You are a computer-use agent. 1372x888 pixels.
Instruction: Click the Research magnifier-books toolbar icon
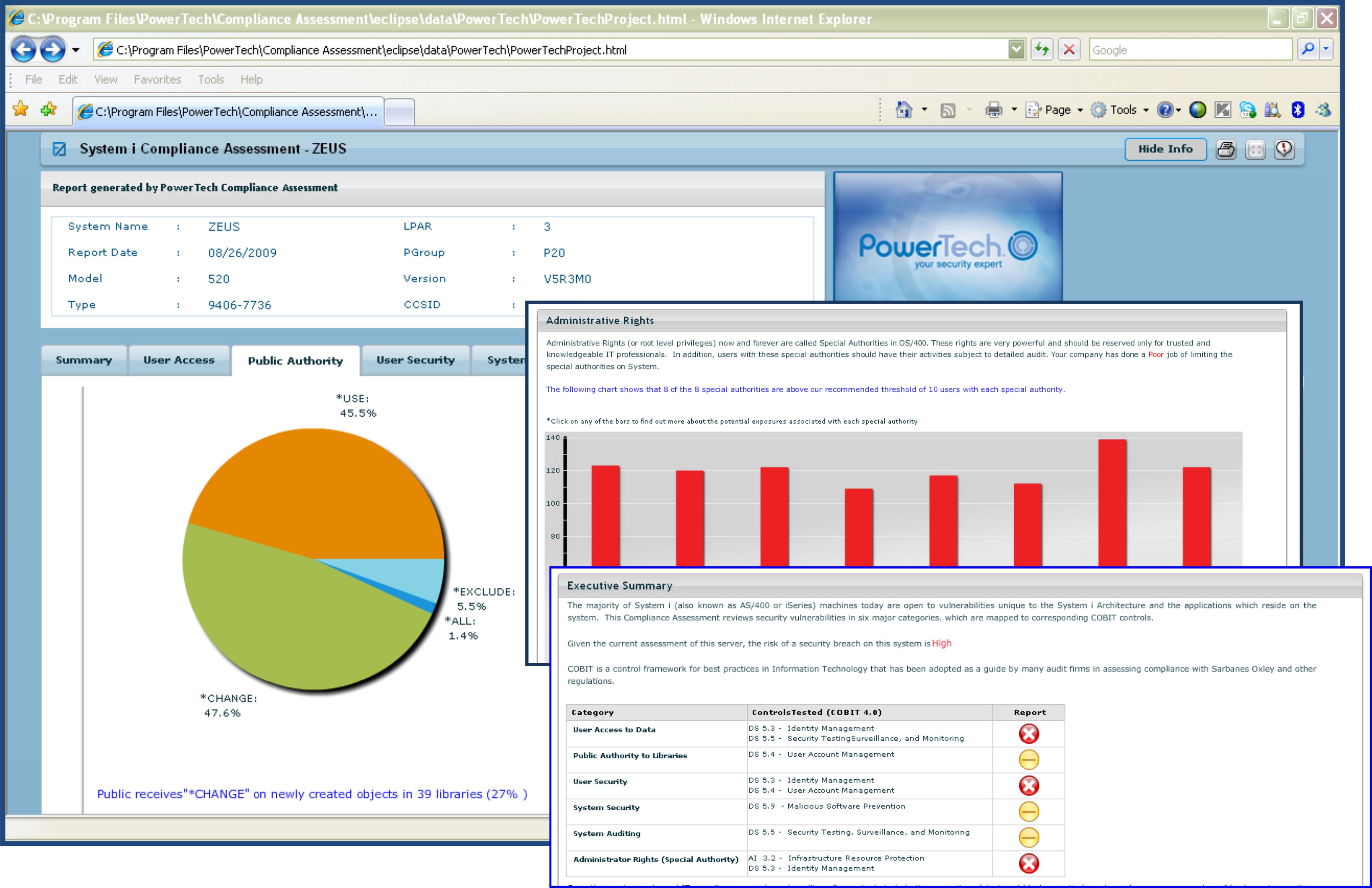[1272, 109]
